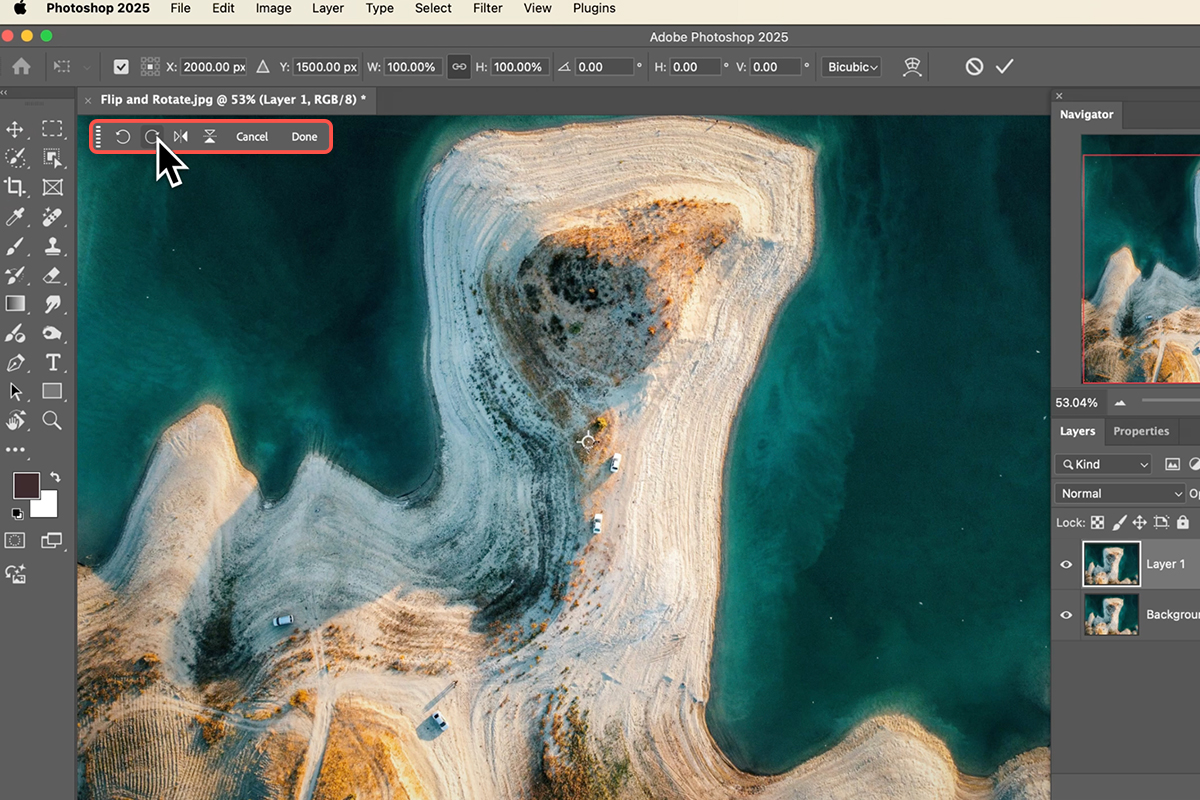Image resolution: width=1200 pixels, height=800 pixels.
Task: Click the foreground color swatch
Action: 26,486
